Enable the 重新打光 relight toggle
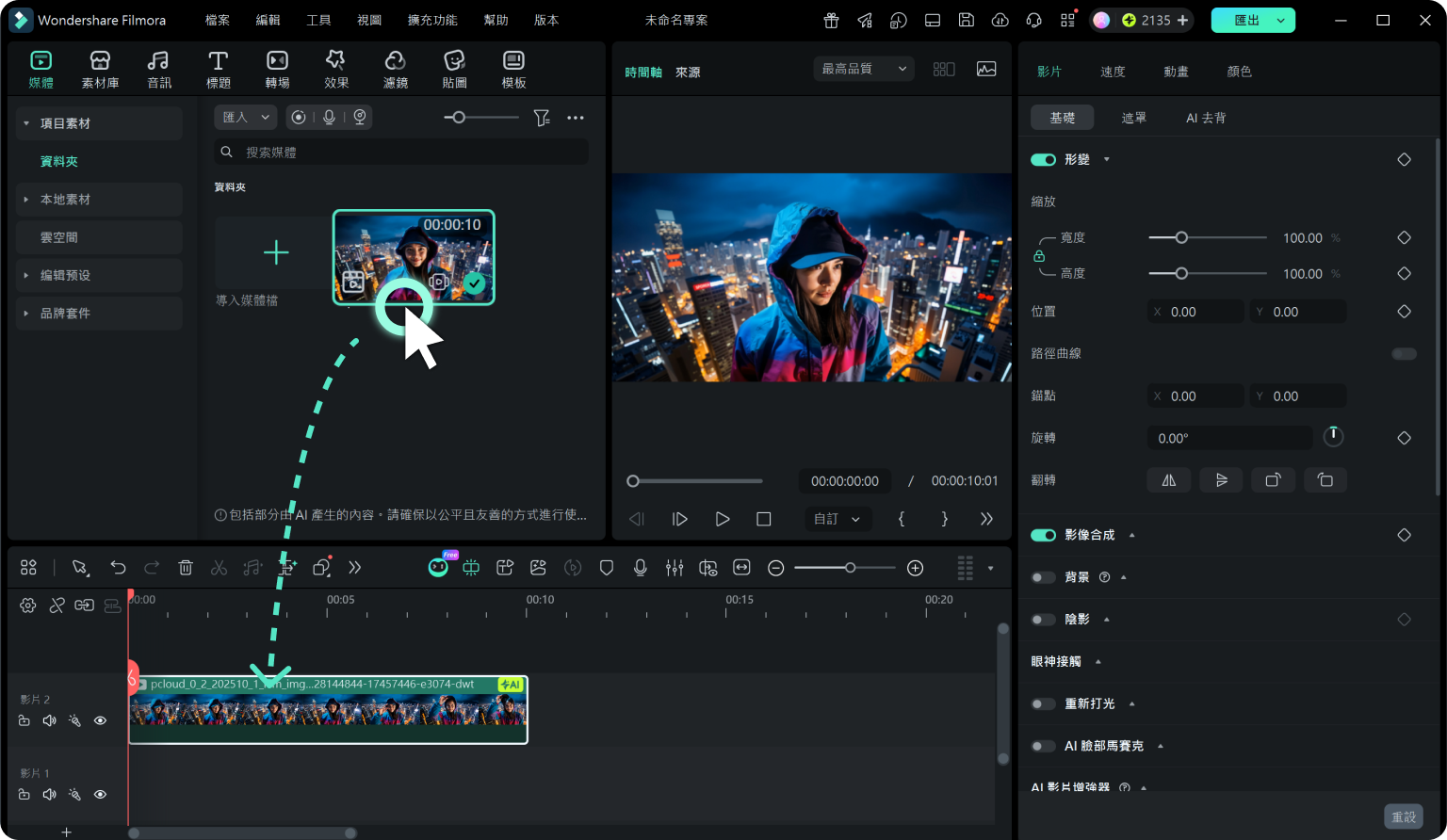Screen dimensions: 1447x840 (1043, 703)
